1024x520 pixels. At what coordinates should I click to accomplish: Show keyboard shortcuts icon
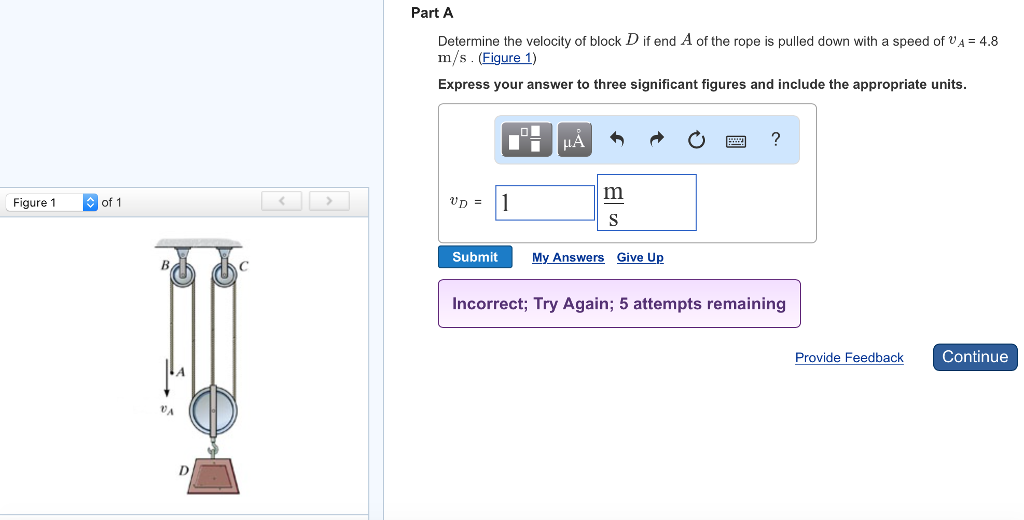(736, 141)
